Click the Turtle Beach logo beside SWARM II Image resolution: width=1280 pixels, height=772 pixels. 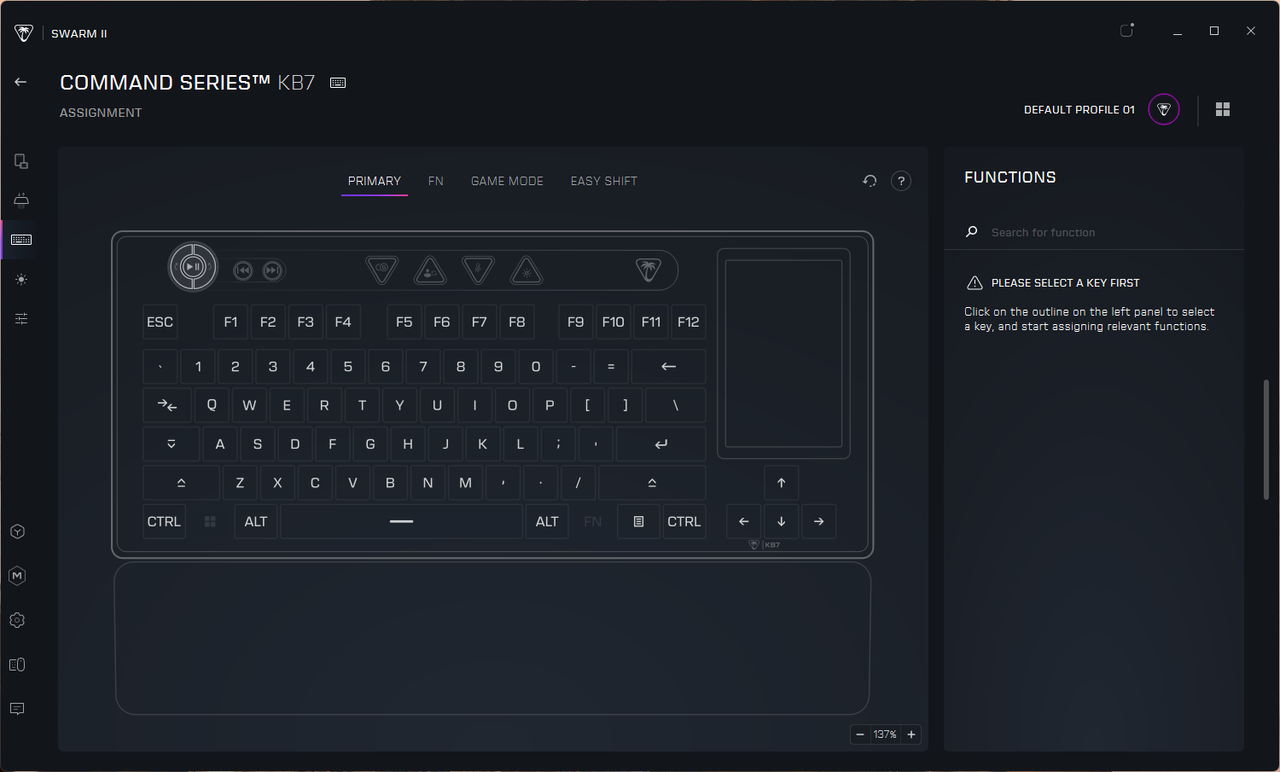24,33
